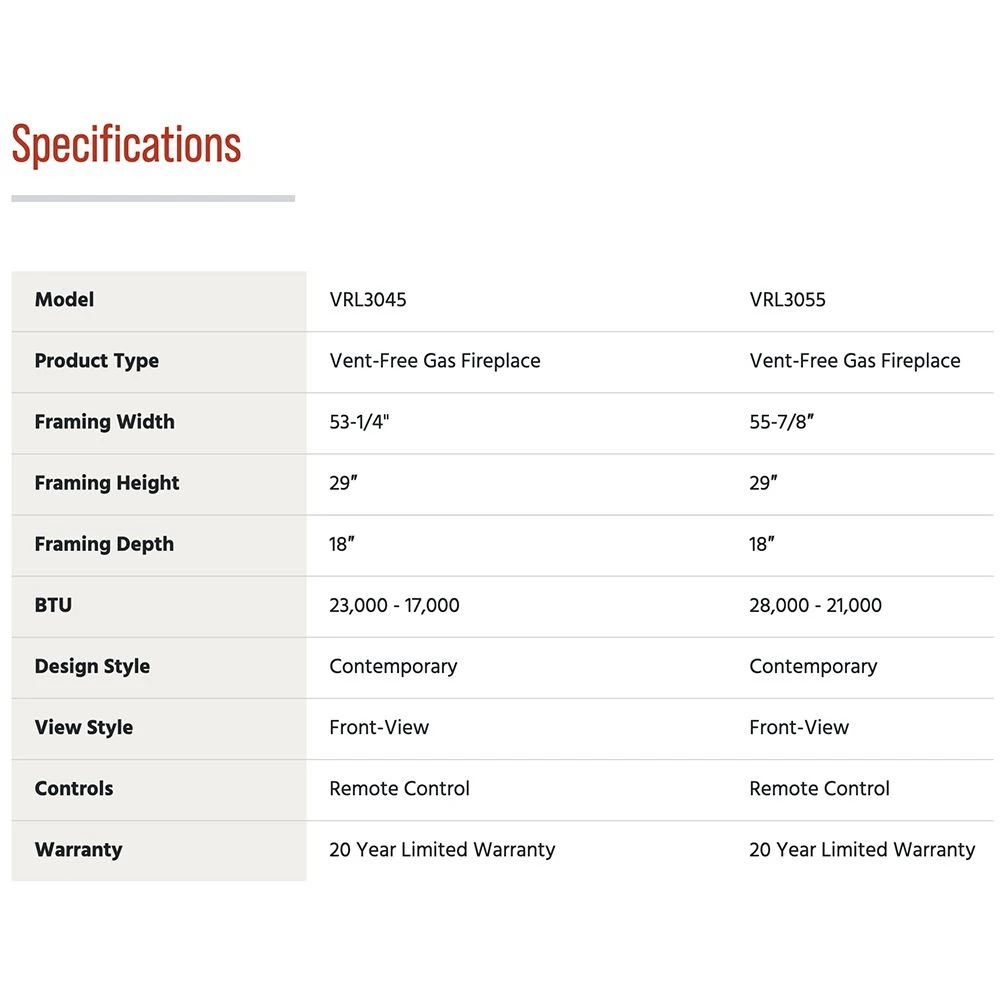Click the Controls row label
Screen dimensions: 1000x1000
click(74, 788)
